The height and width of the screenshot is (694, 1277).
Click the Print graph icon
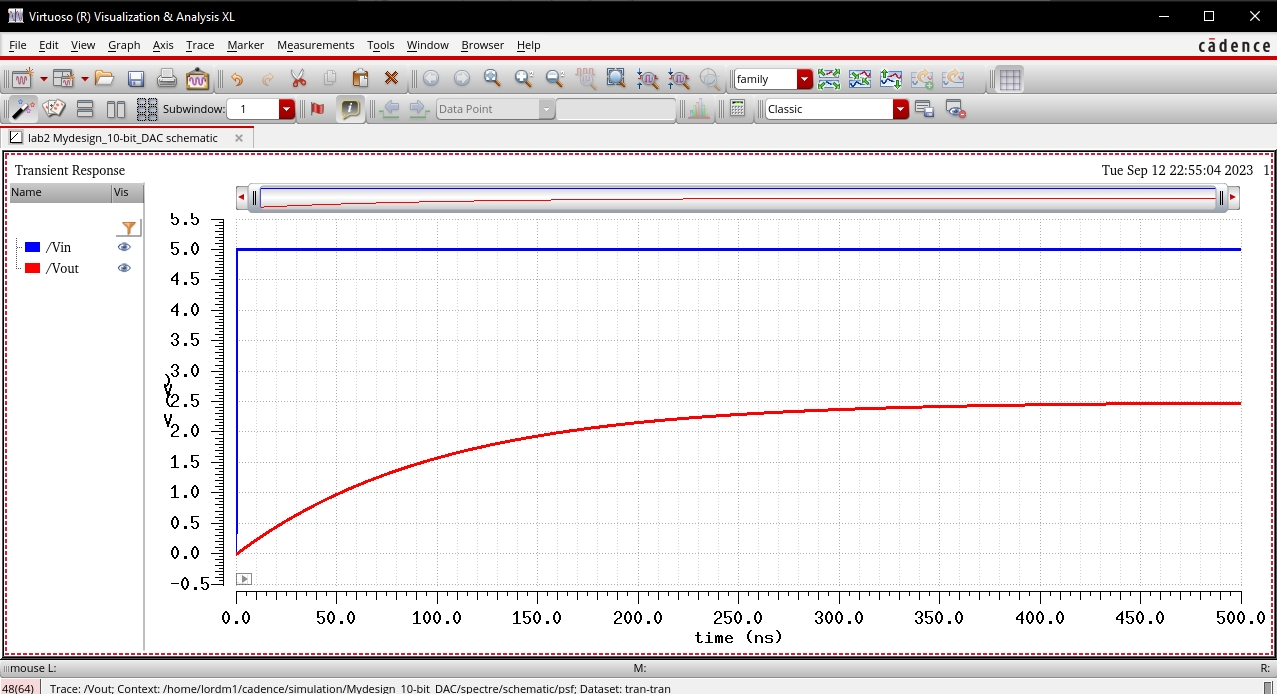pyautogui.click(x=167, y=79)
